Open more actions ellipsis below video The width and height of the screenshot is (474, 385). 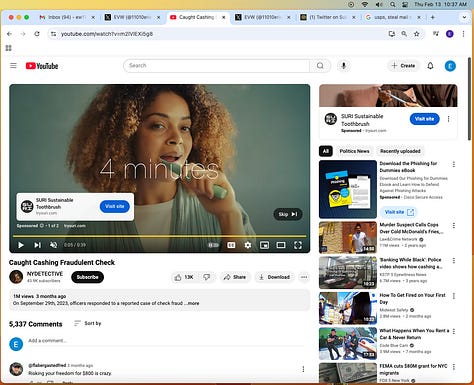(304, 277)
